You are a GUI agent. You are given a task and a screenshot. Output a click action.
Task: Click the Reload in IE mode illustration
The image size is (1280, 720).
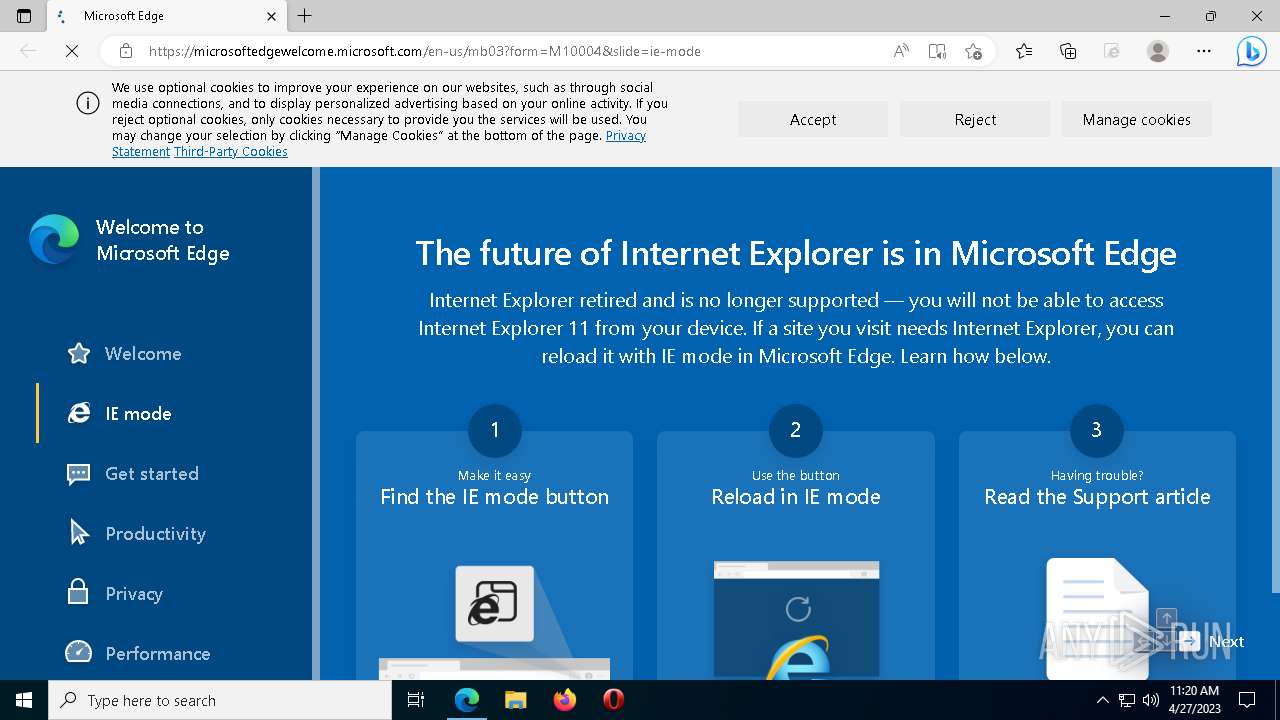pos(796,620)
